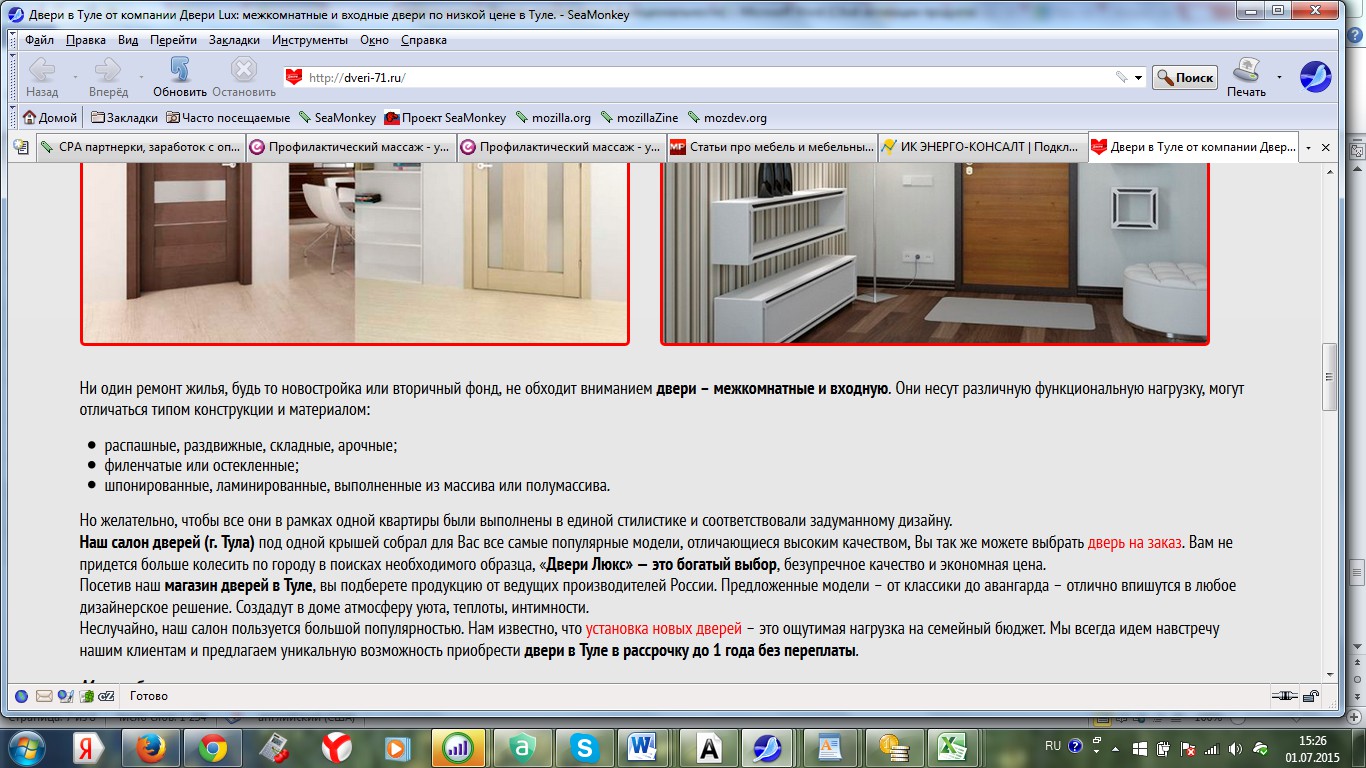The height and width of the screenshot is (768, 1366).
Task: Click the security padlock status icon
Action: [x=1311, y=696]
